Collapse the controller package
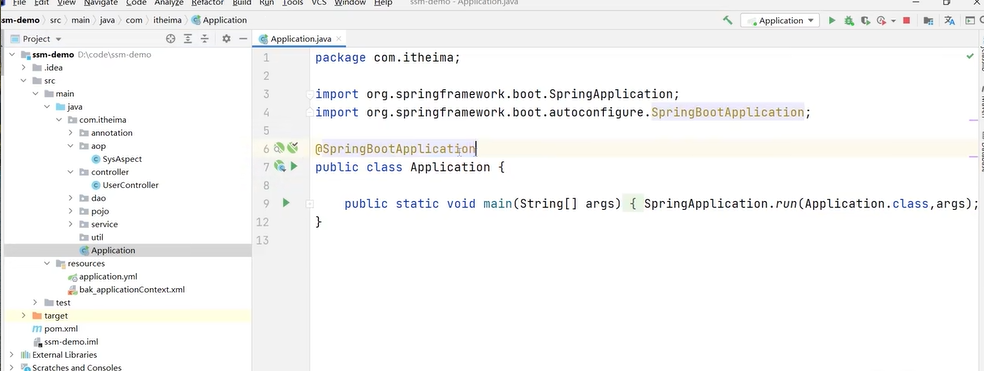984x371 pixels. 71,172
